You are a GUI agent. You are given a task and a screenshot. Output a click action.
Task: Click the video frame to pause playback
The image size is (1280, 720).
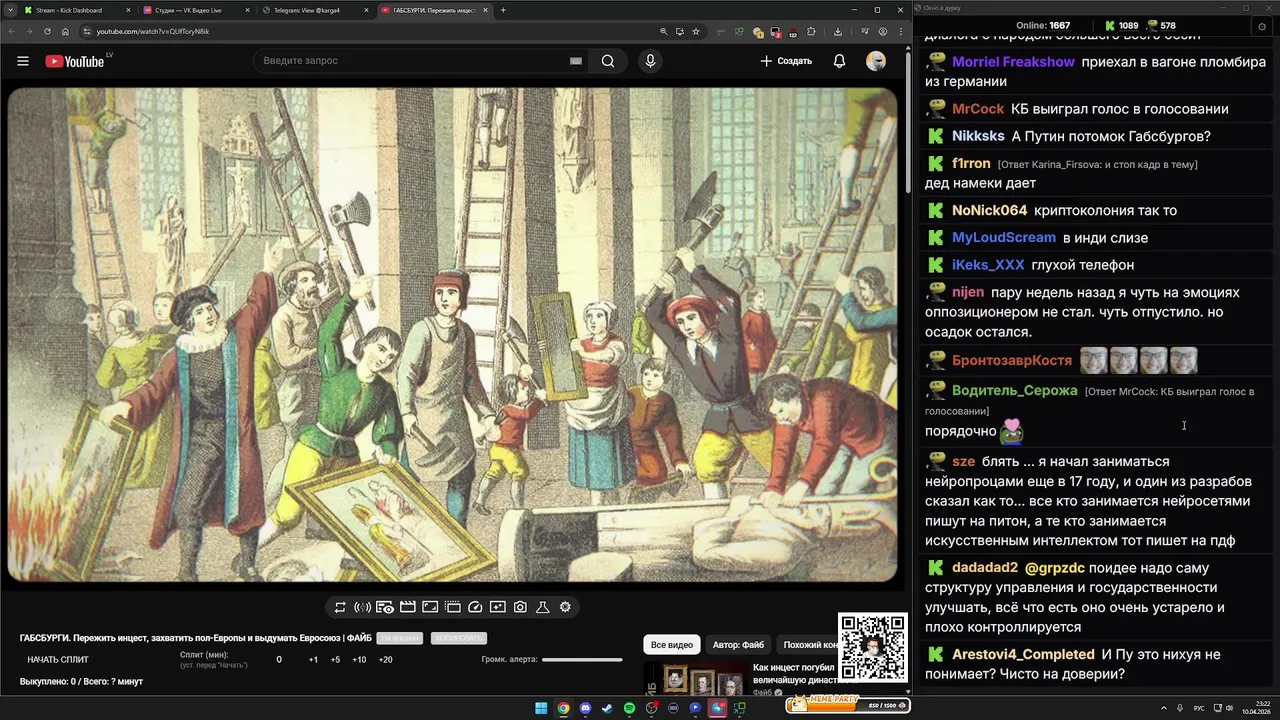tap(453, 335)
